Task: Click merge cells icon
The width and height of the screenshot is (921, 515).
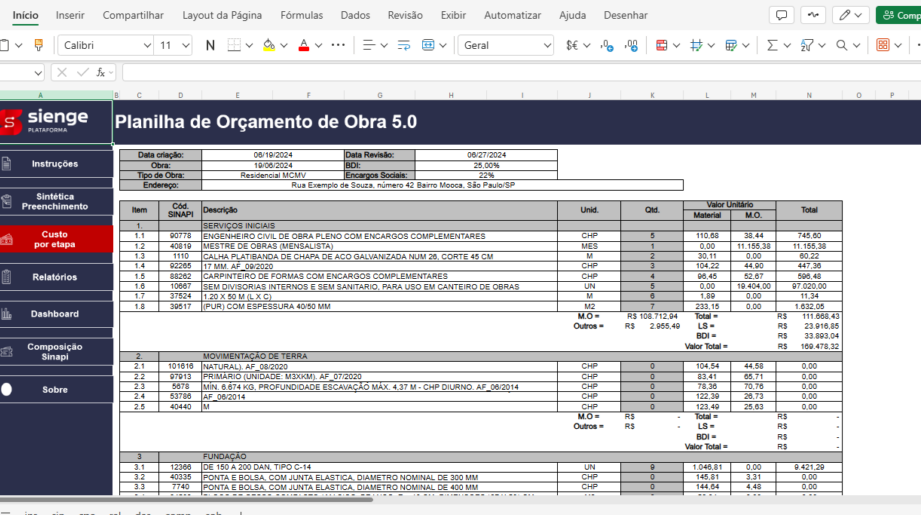Action: point(428,45)
